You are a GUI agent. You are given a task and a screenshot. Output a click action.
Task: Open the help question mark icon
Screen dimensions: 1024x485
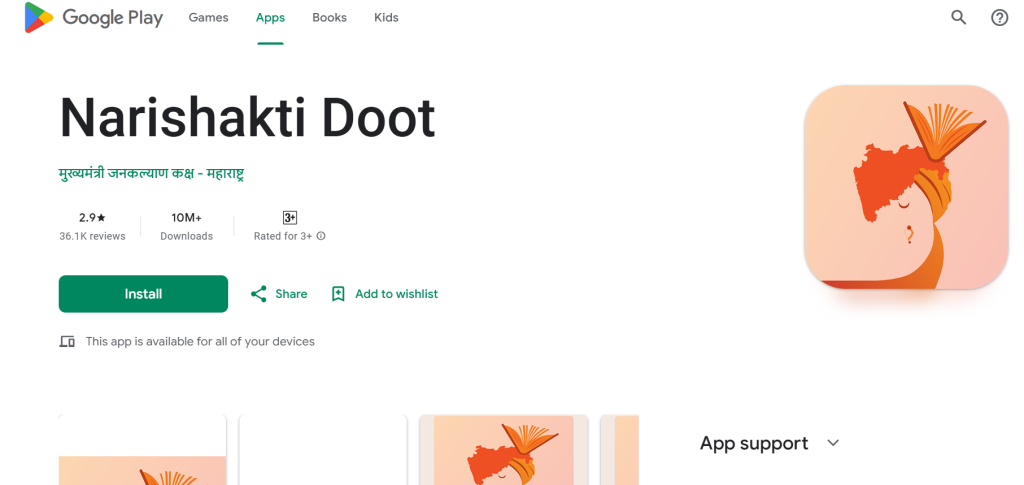coord(999,18)
